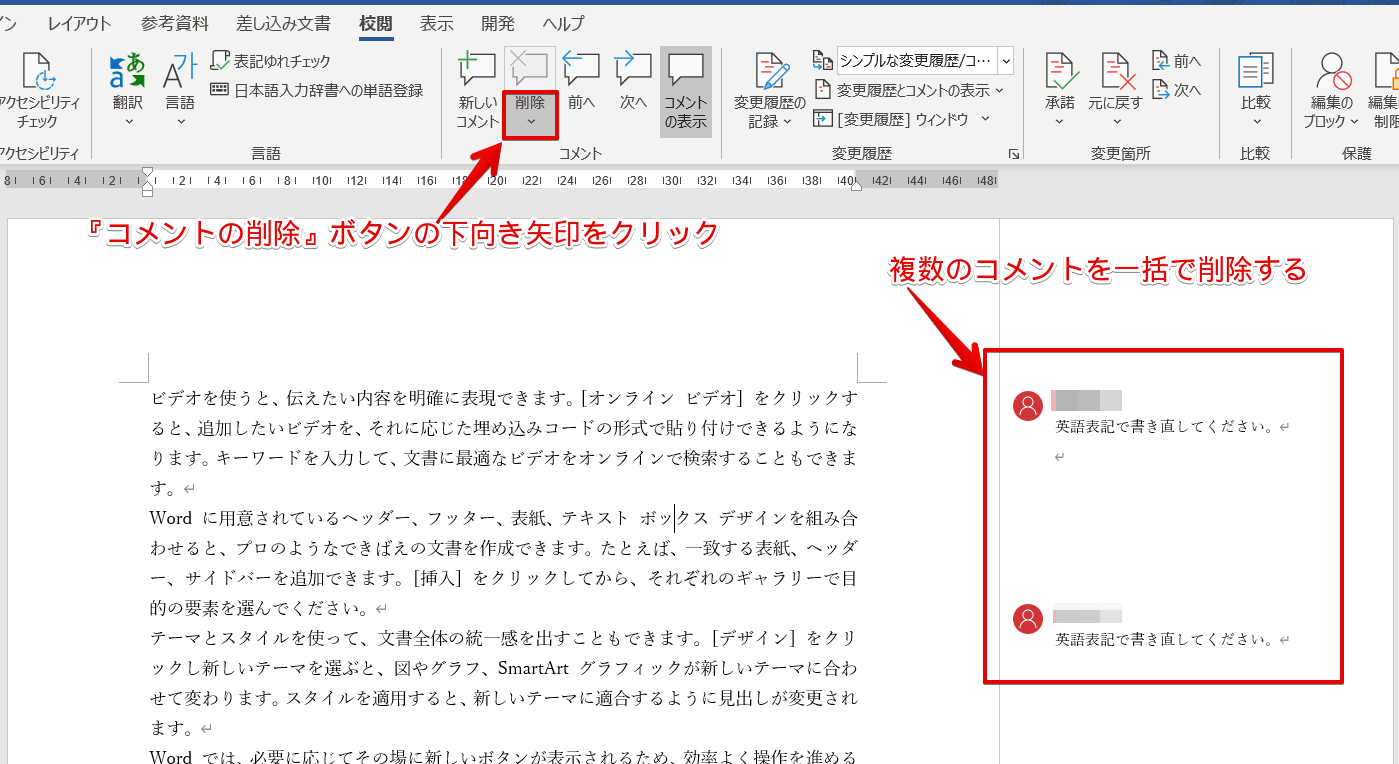Click the [デザイン] text in the document

point(755,638)
